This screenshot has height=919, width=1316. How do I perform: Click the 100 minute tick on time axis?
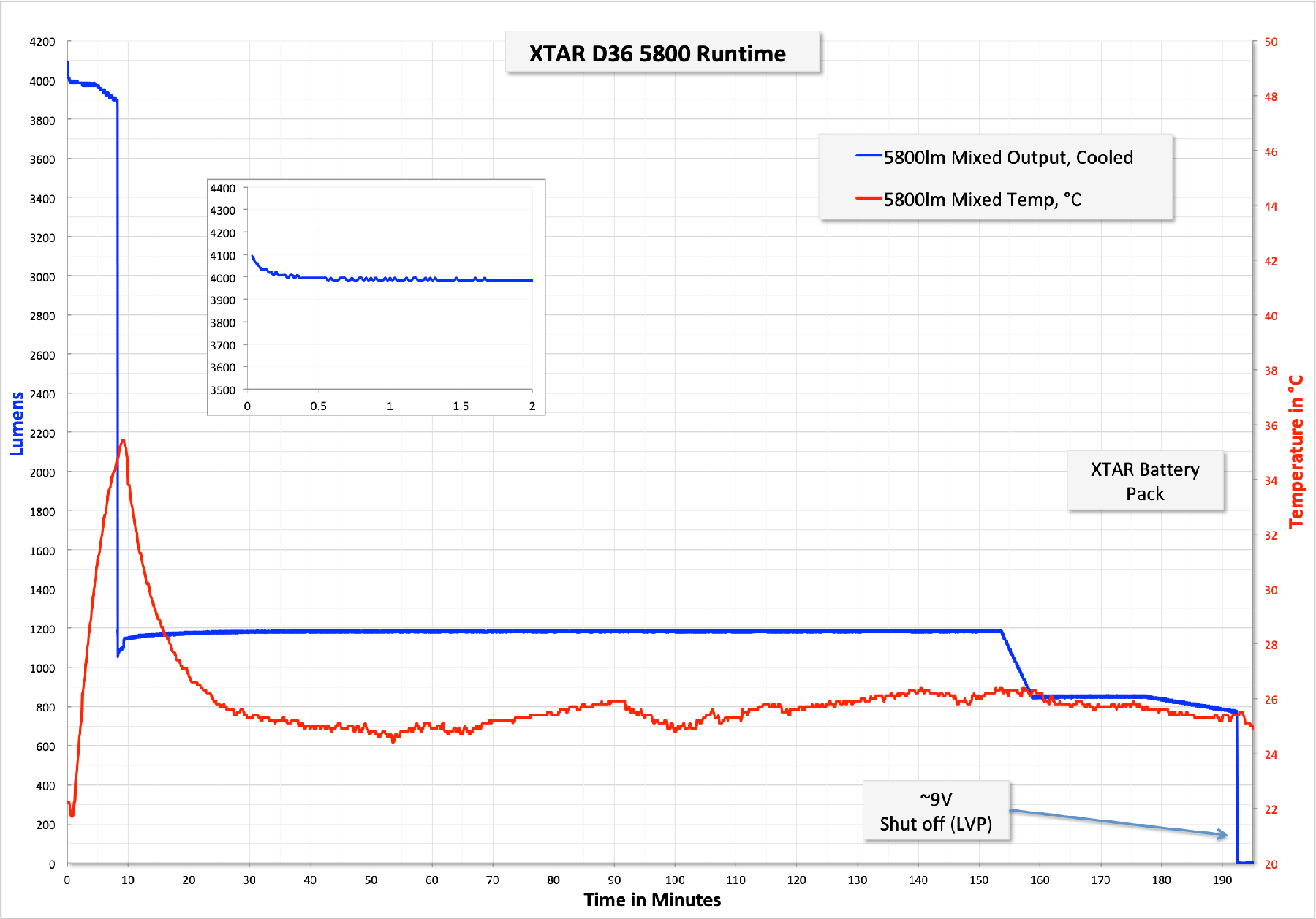(x=675, y=880)
